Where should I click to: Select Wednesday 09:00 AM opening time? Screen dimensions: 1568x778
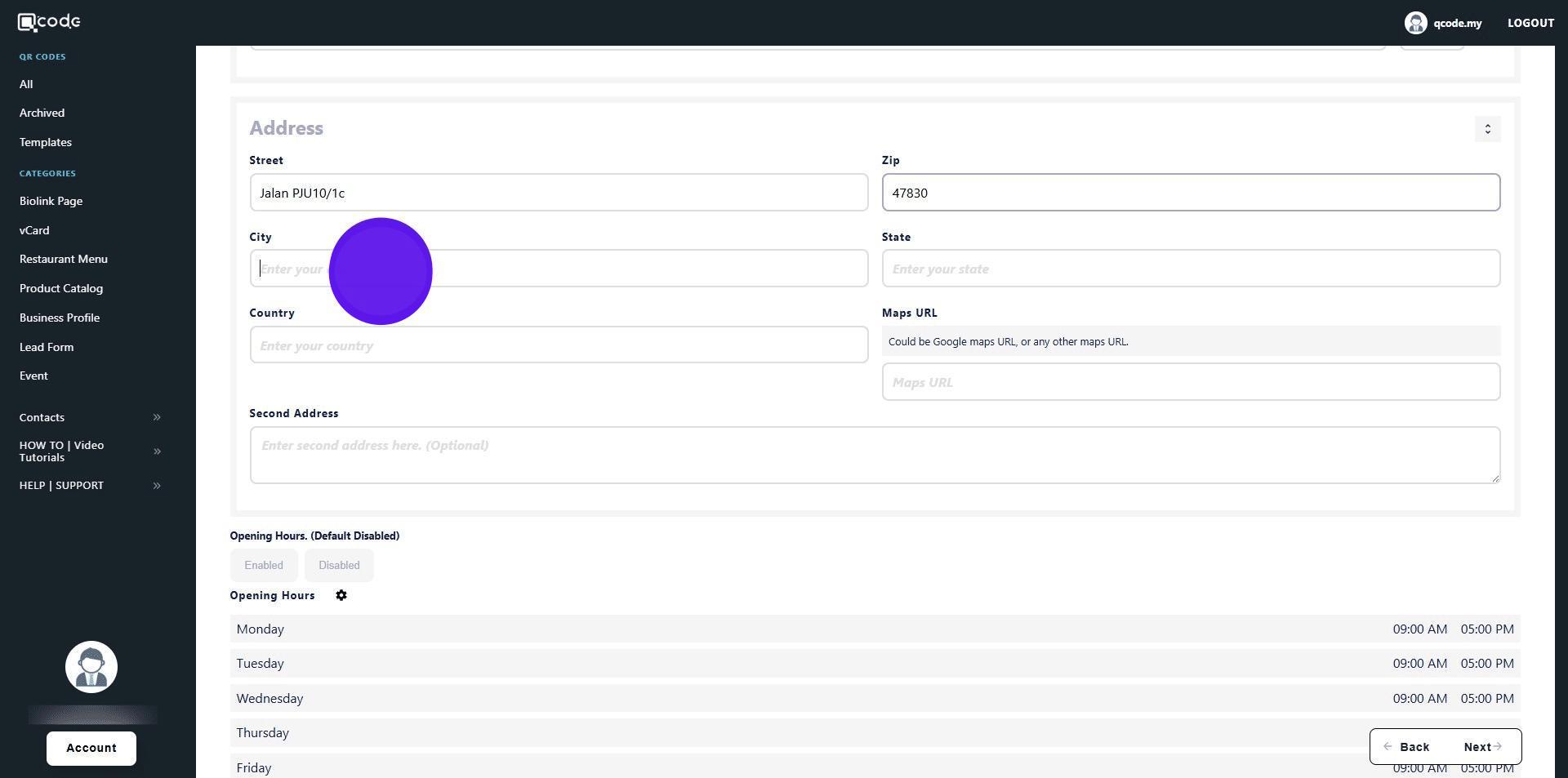click(1419, 699)
